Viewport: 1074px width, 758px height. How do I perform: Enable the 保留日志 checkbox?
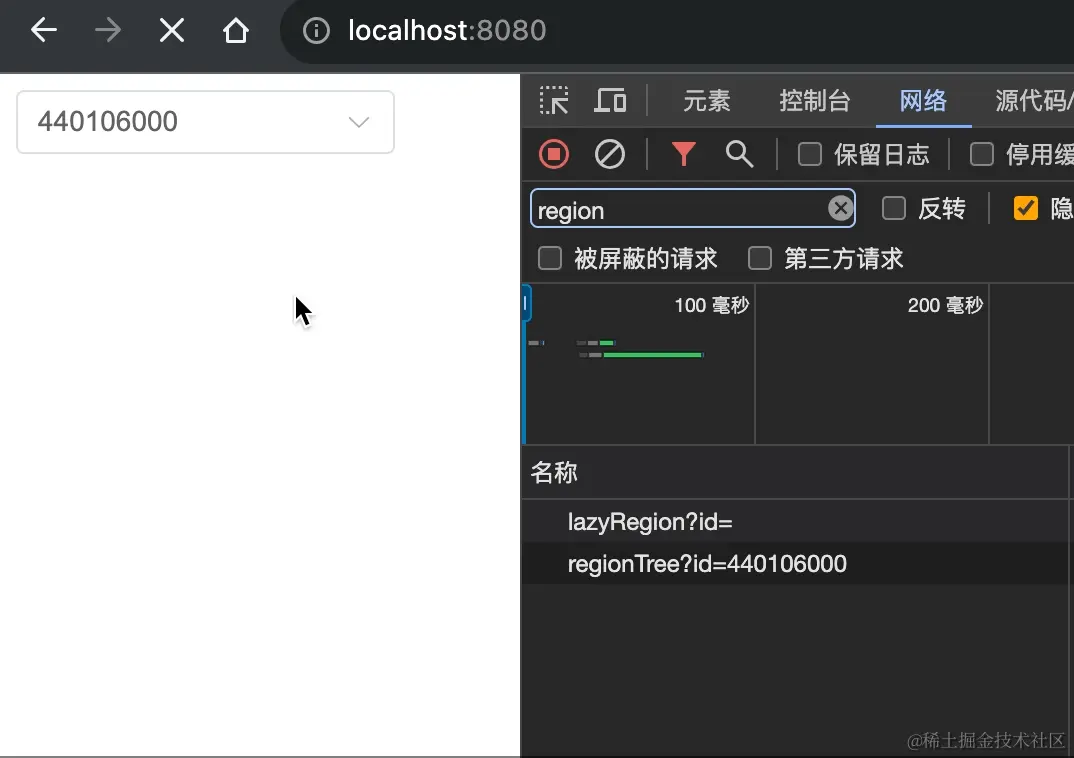click(811, 154)
